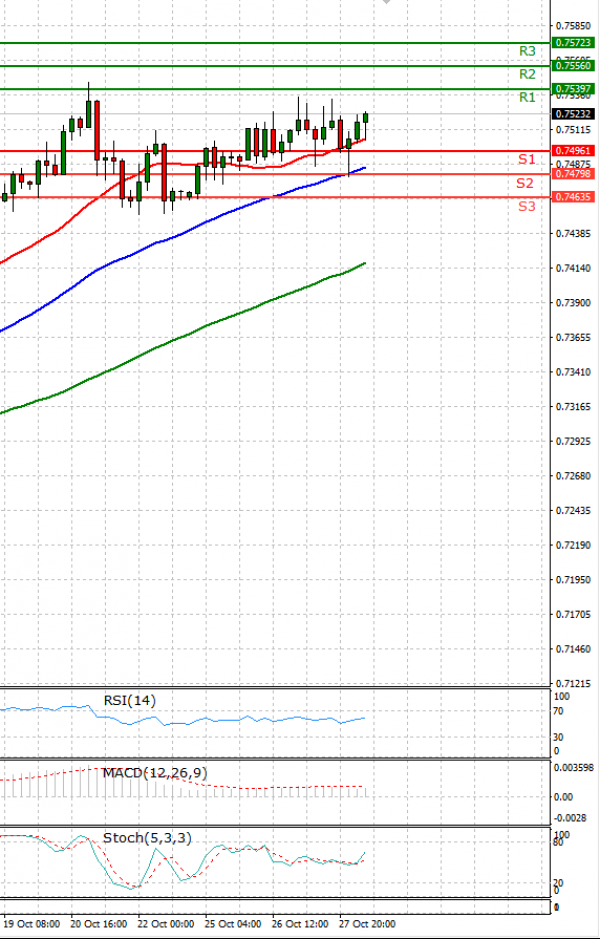Click the S3 support label
This screenshot has height=939, width=600.
pyautogui.click(x=526, y=207)
